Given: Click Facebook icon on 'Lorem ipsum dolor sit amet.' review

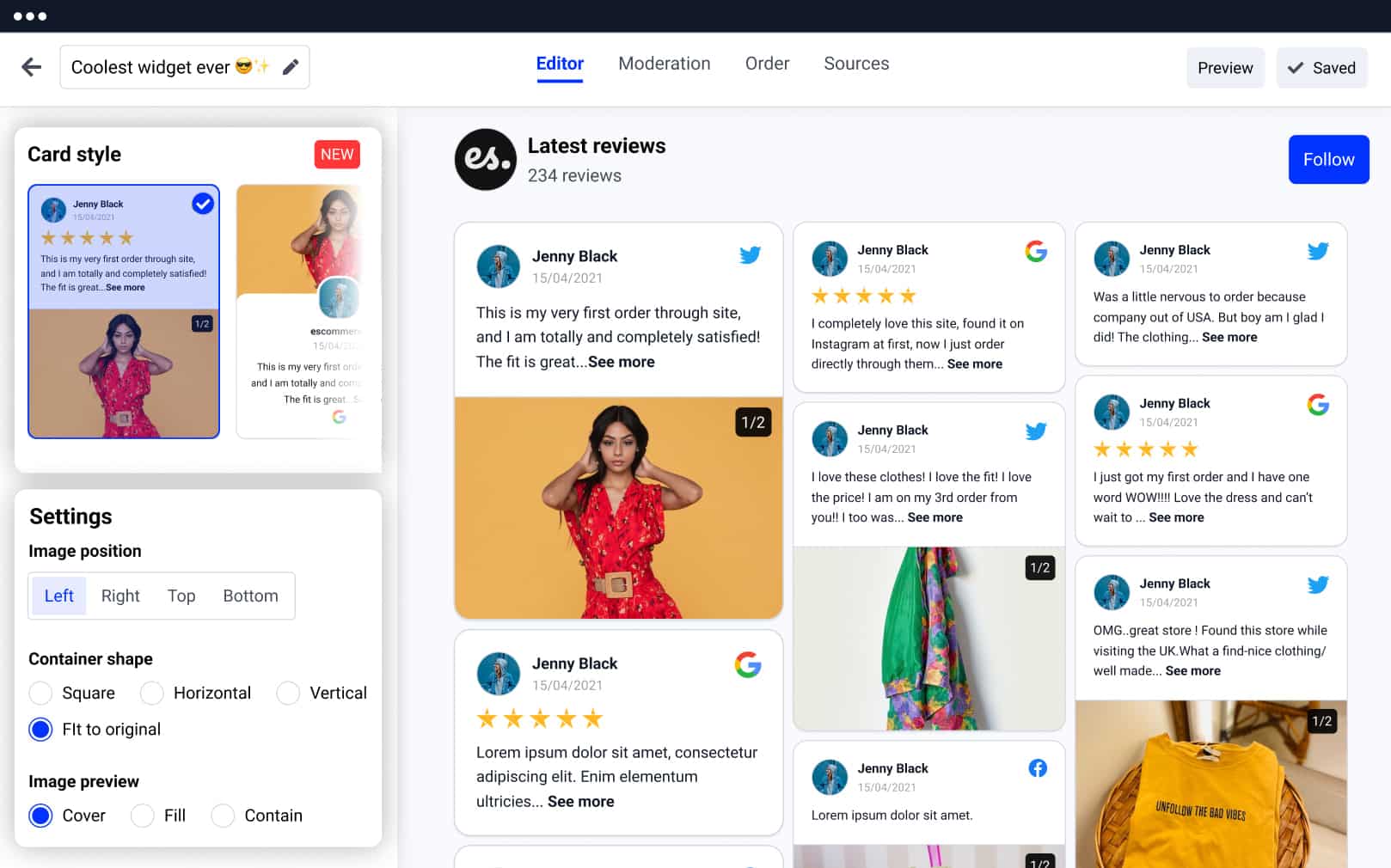Looking at the screenshot, I should pos(1038,768).
